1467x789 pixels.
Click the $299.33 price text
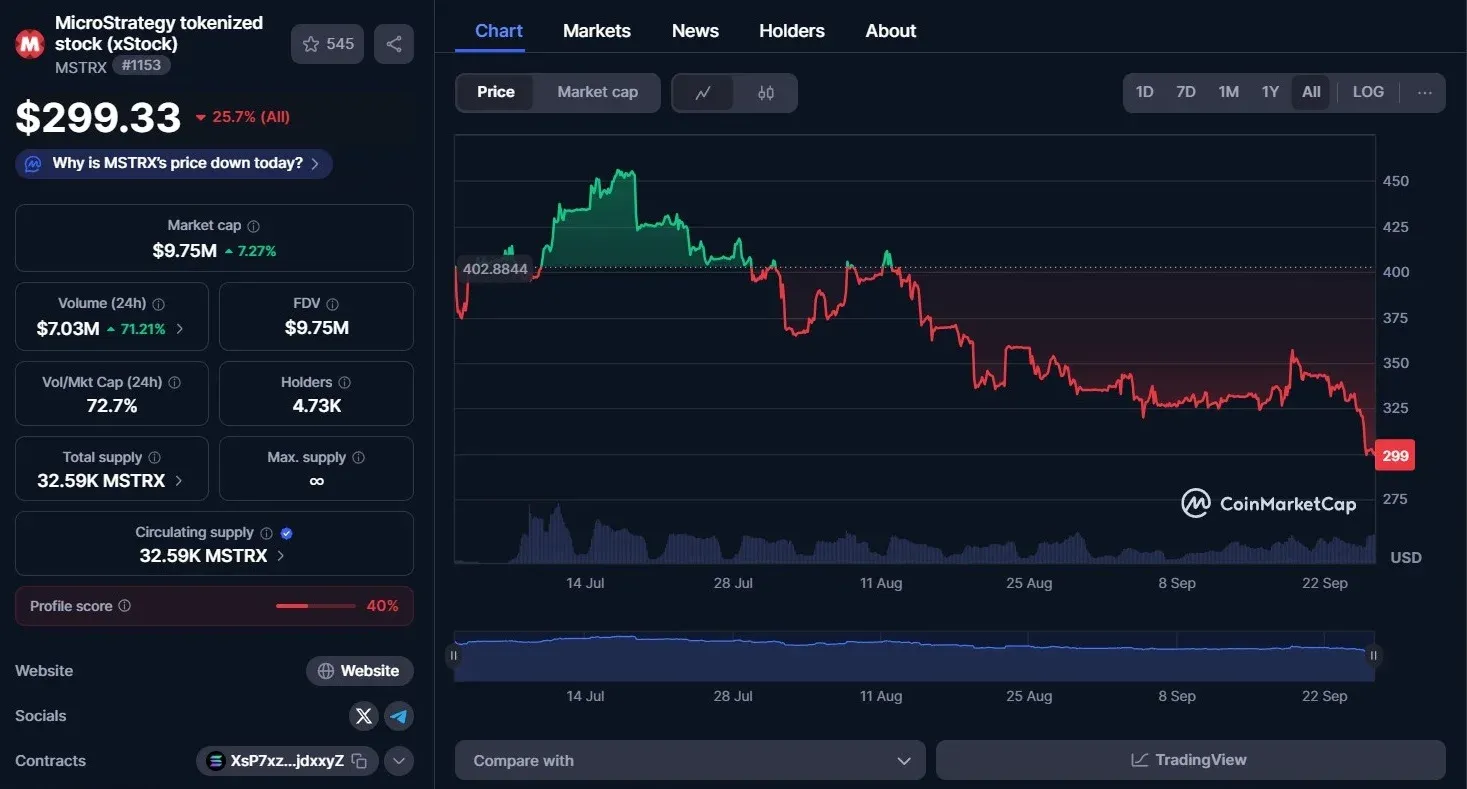click(98, 118)
